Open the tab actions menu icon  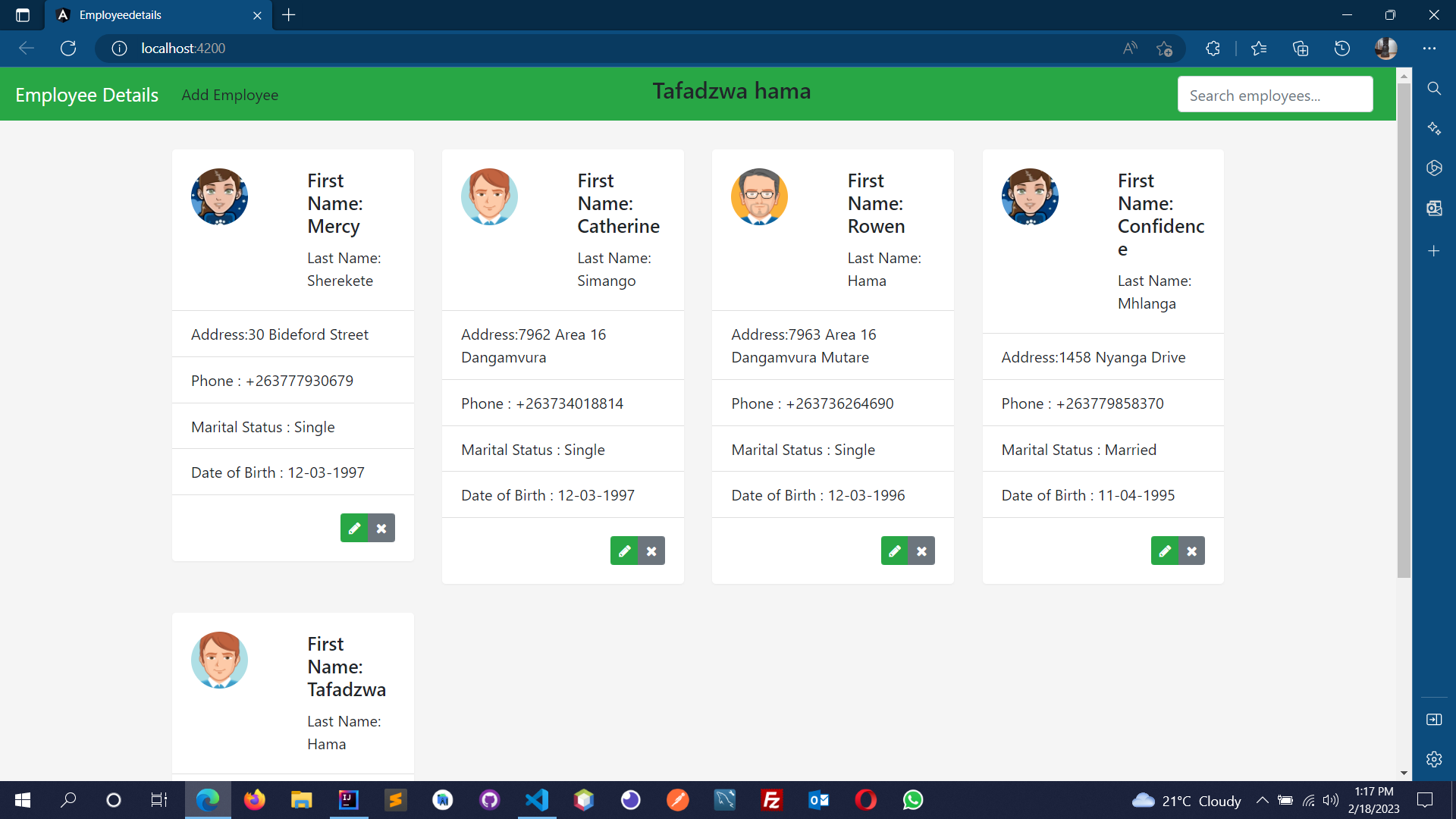23,15
